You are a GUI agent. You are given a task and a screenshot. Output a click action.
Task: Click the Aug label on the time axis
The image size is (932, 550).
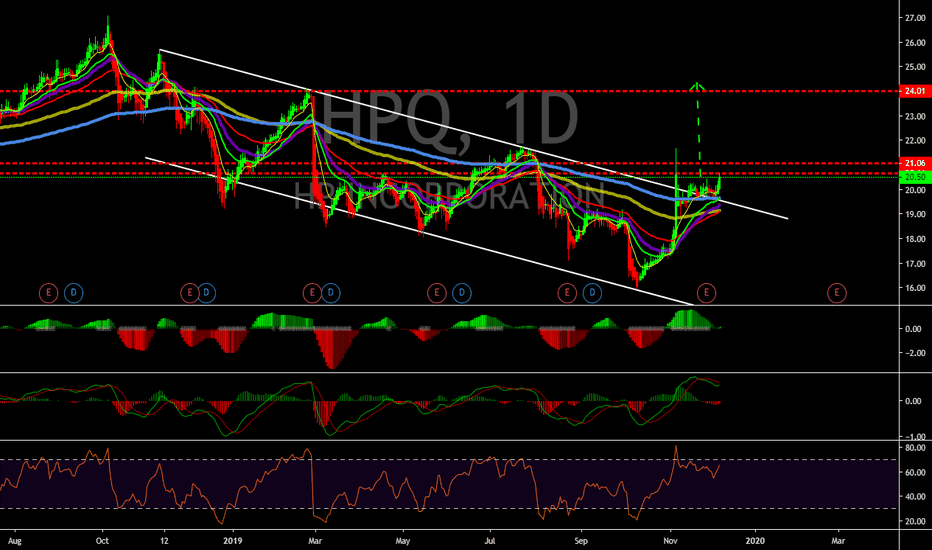coord(15,541)
